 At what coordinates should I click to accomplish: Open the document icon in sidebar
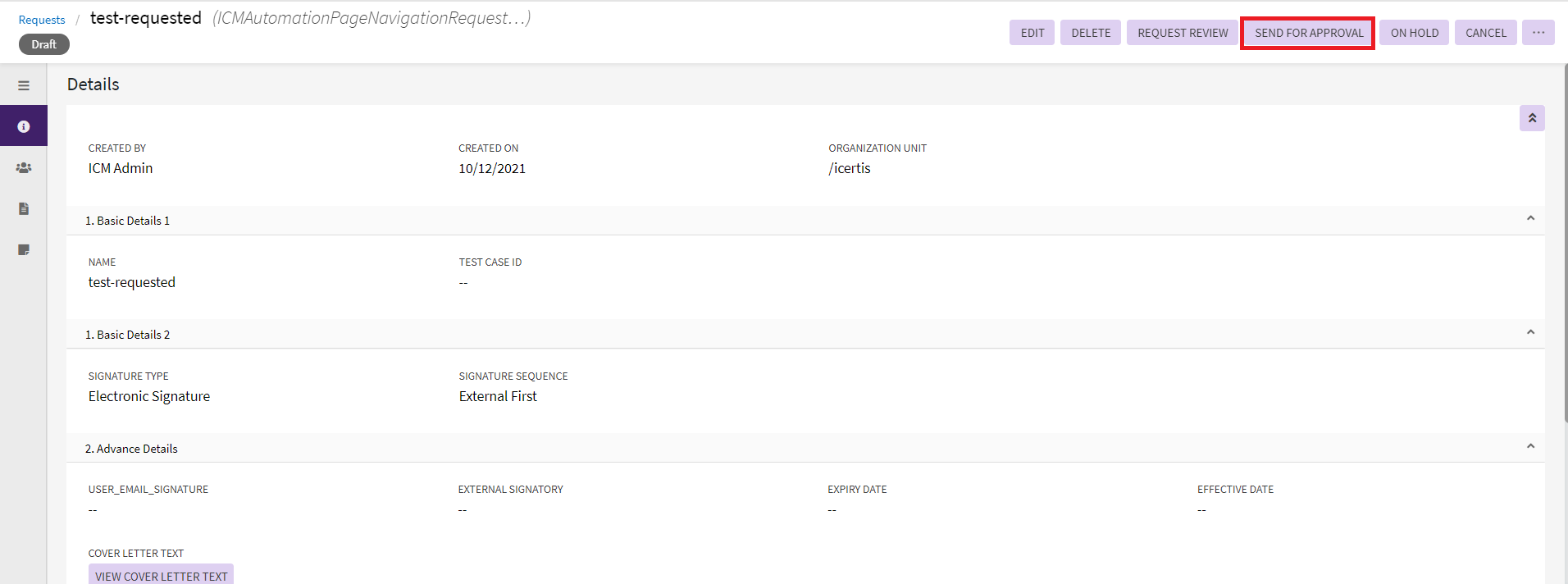tap(24, 208)
